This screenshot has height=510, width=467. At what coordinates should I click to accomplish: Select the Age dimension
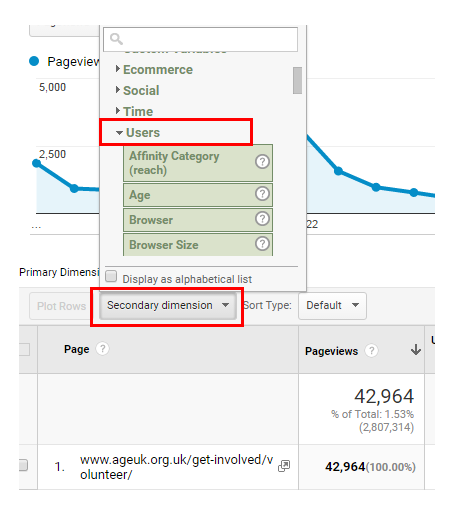[x=198, y=195]
